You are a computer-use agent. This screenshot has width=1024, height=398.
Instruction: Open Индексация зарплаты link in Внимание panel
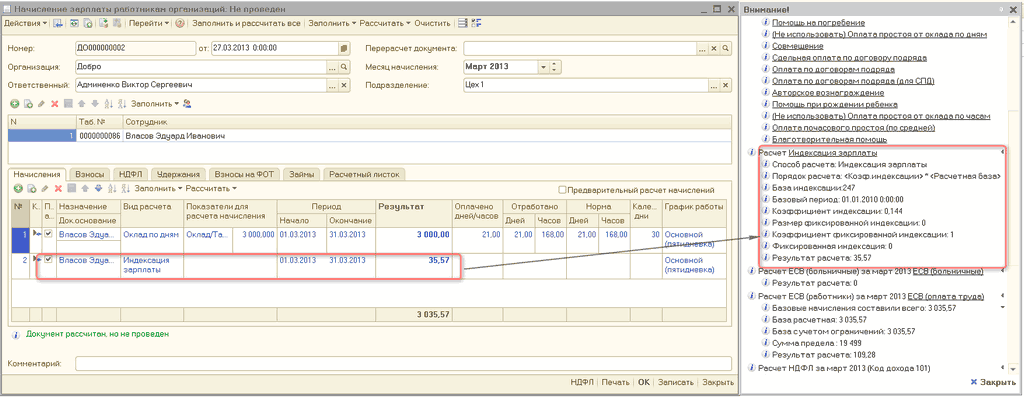[x=833, y=152]
